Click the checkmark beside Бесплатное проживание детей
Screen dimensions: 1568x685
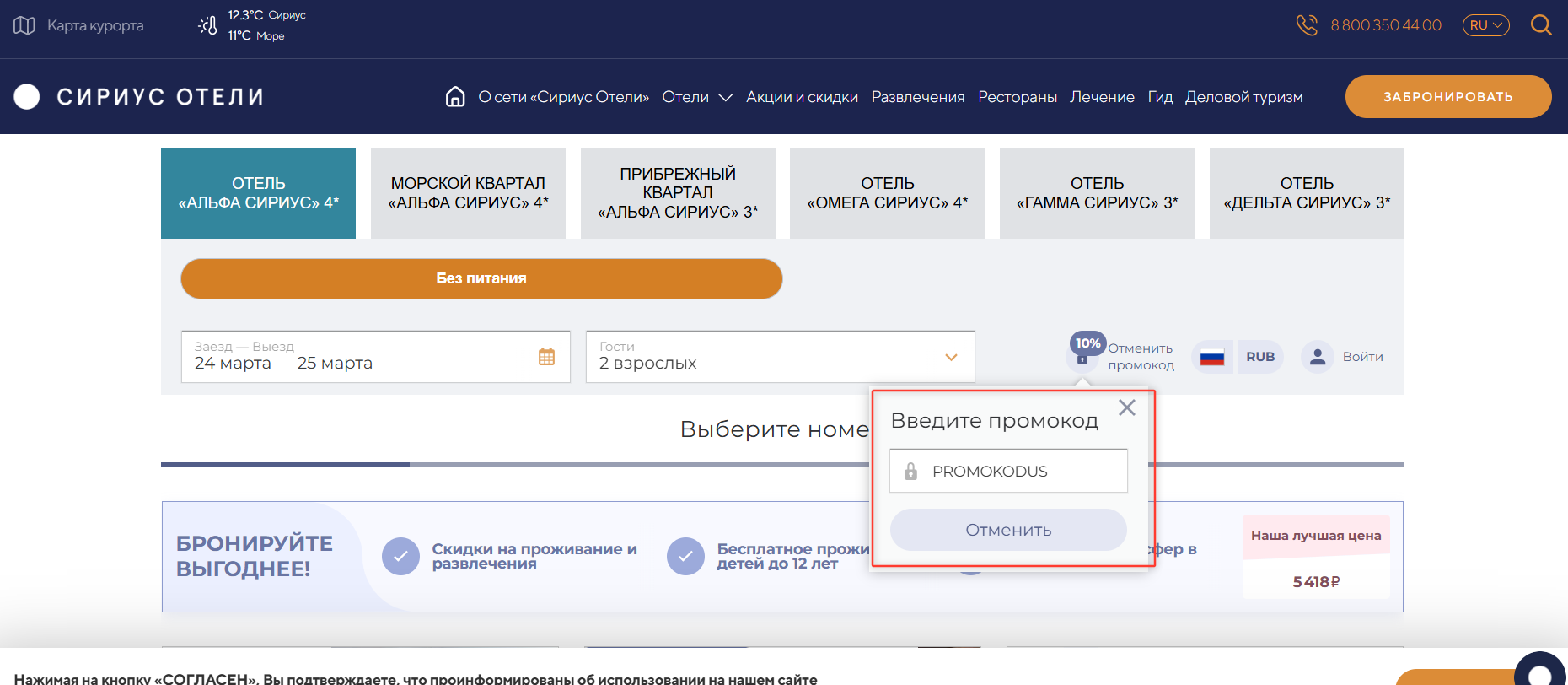point(685,557)
